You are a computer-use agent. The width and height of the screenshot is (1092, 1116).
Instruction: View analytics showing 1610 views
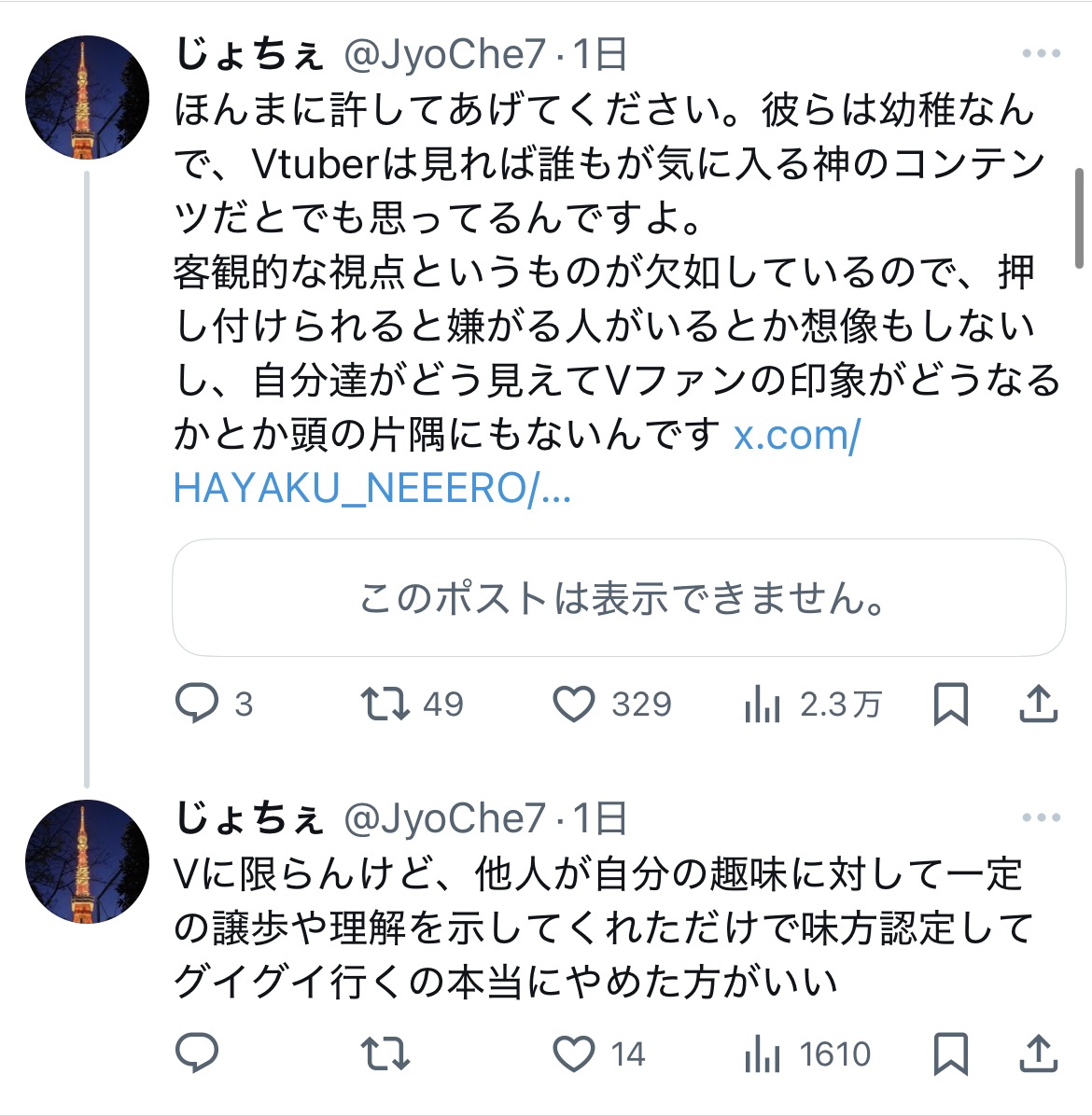click(763, 1054)
